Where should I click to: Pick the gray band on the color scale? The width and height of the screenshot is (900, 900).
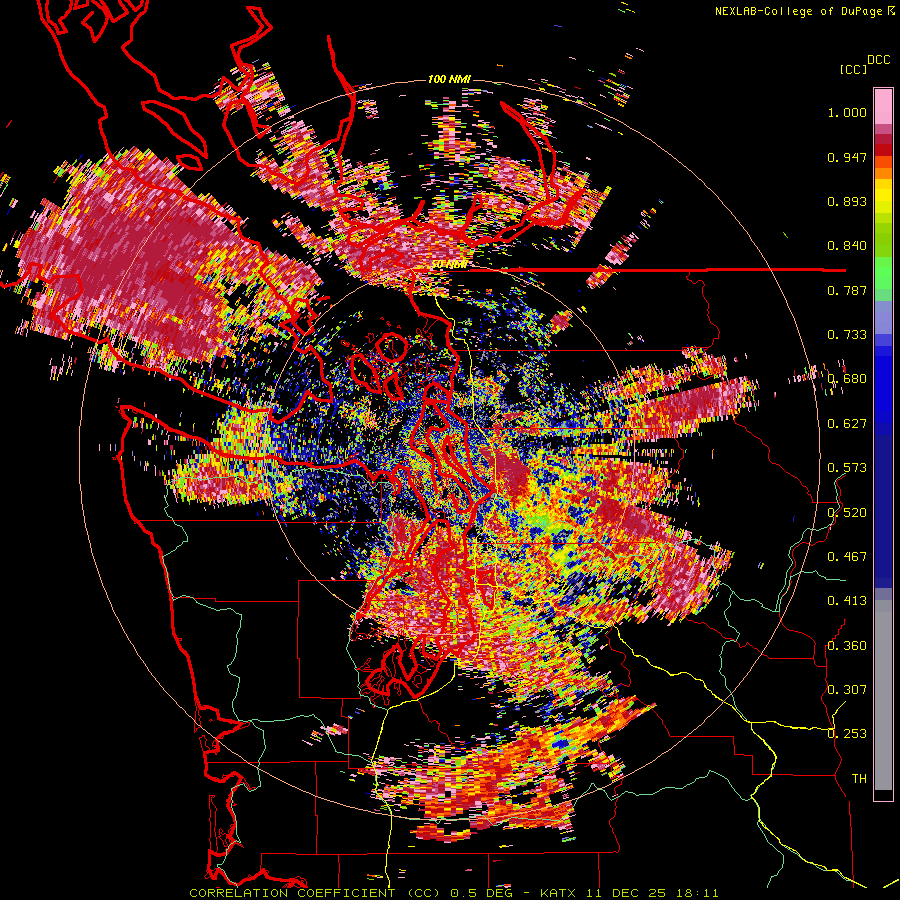pyautogui.click(x=883, y=695)
